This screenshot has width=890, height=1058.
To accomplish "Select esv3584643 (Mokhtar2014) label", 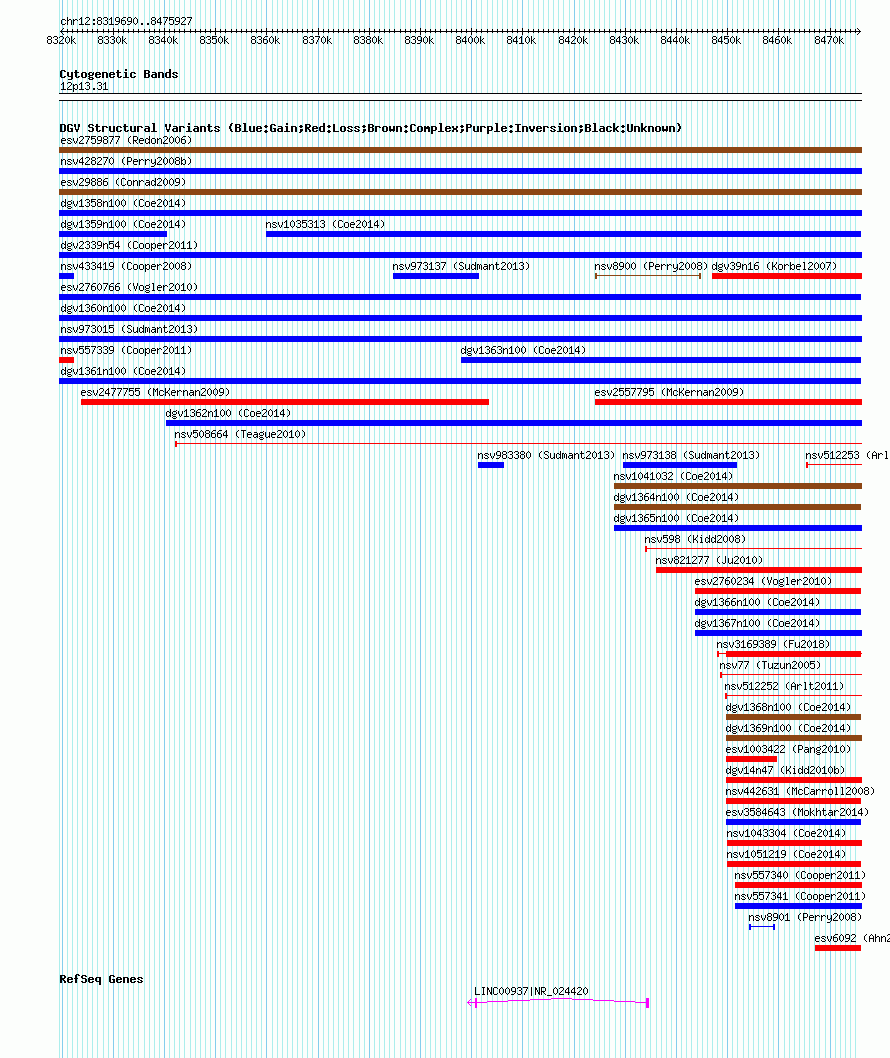I will click(x=797, y=812).
